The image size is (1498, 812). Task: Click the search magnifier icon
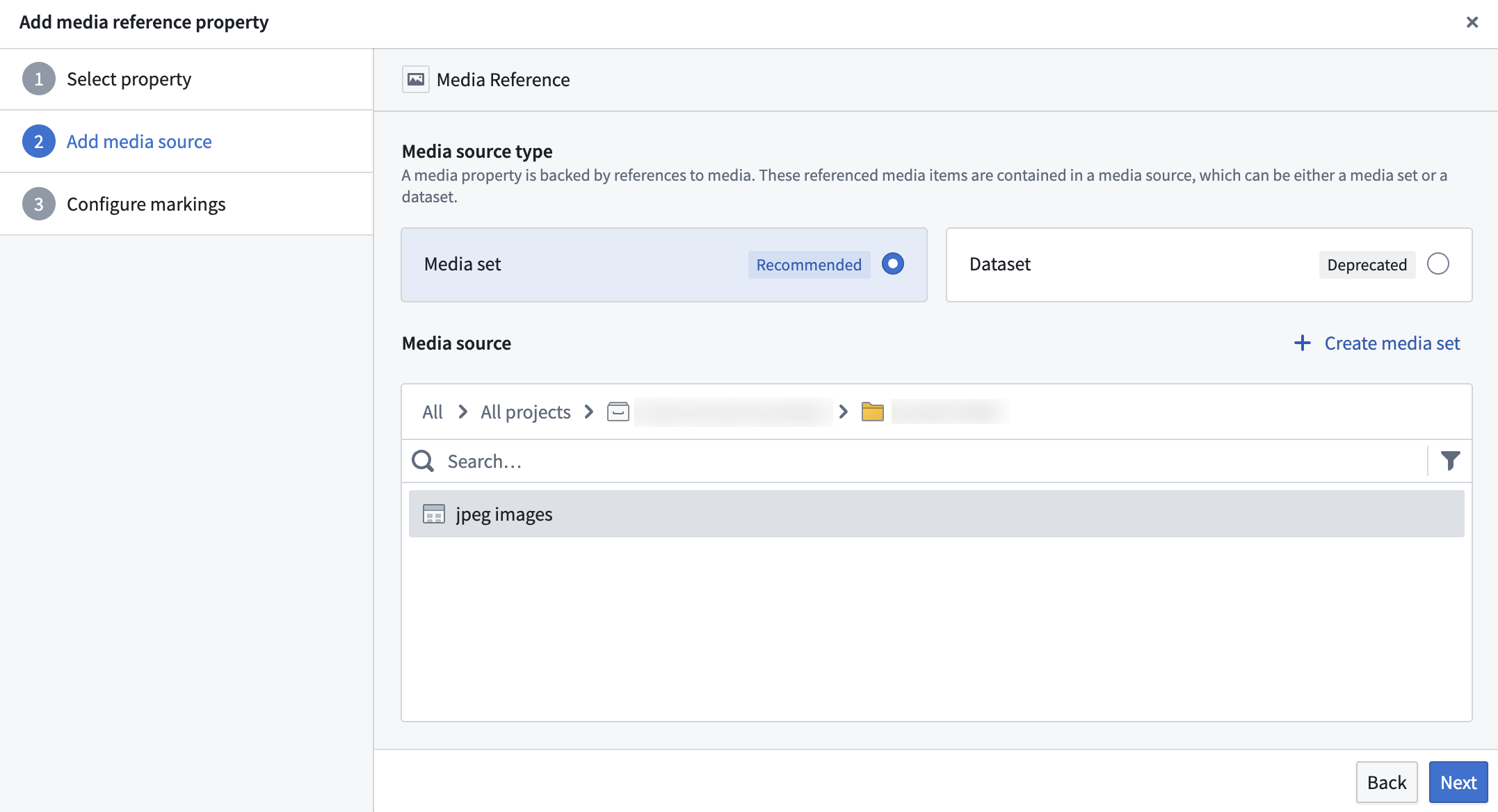[423, 461]
